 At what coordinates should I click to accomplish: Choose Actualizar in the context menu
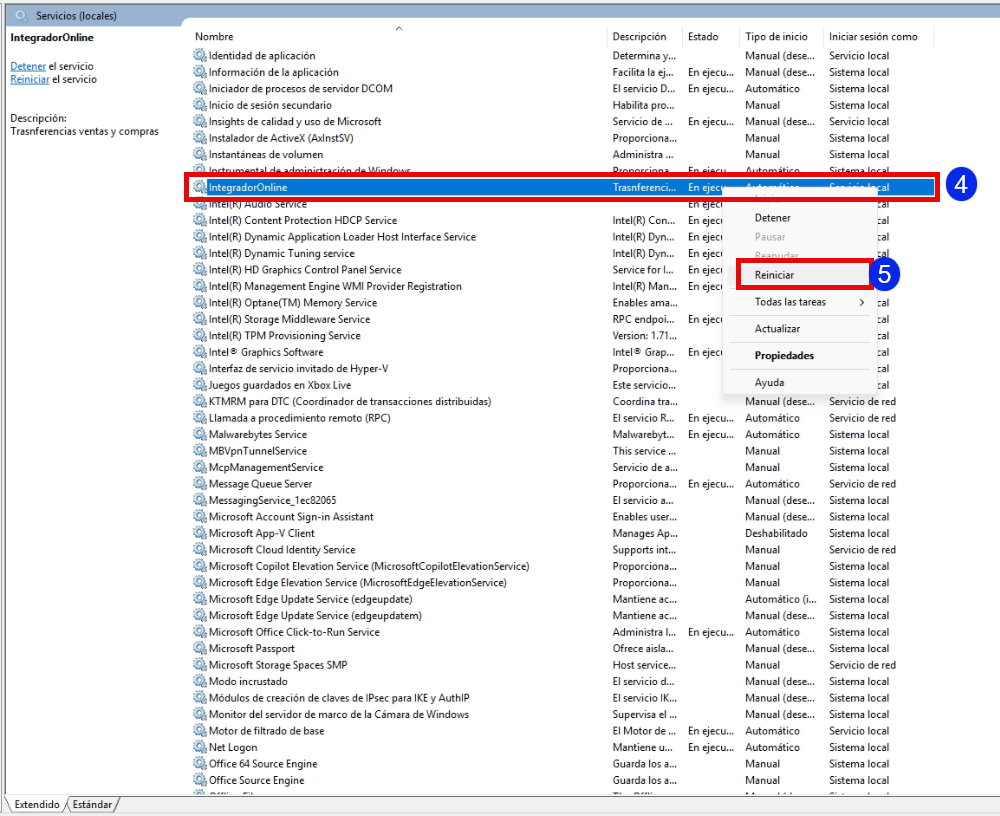[777, 329]
